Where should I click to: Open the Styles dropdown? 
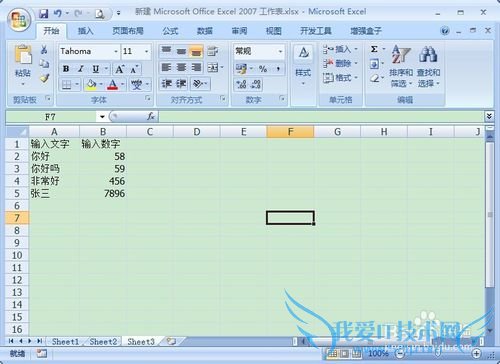click(x=303, y=66)
